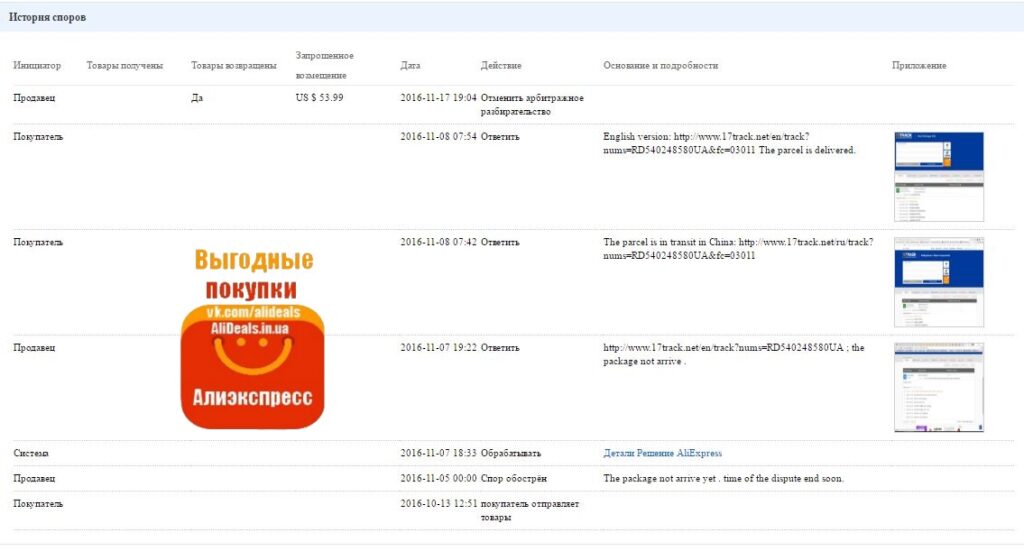This screenshot has height=551, width=1024.
Task: Select 'Покупатель' in the 2016-10-13 row
Action: coord(38,504)
